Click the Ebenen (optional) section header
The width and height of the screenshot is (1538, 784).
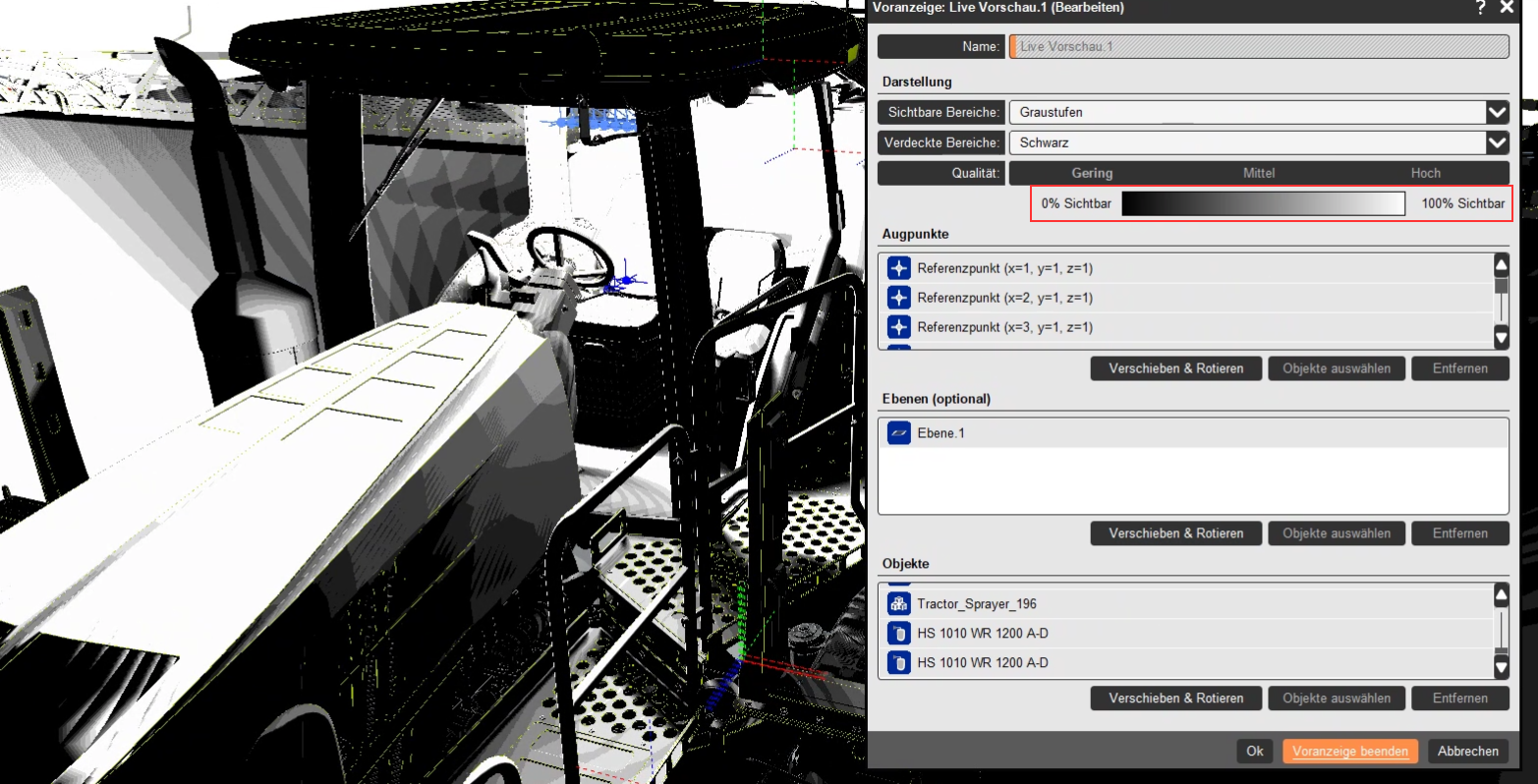click(935, 399)
